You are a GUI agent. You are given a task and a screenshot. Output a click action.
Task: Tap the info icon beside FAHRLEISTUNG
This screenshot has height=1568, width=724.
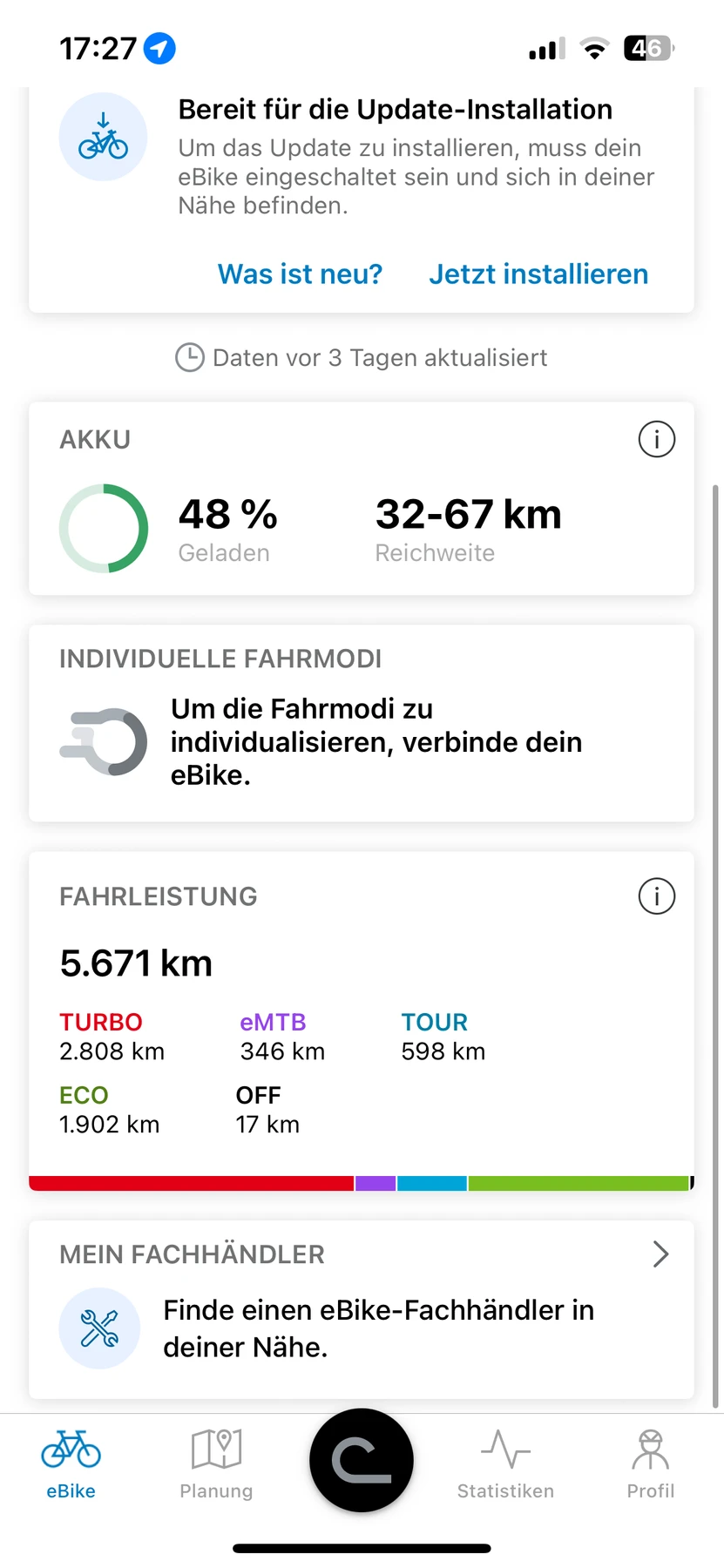[x=656, y=896]
